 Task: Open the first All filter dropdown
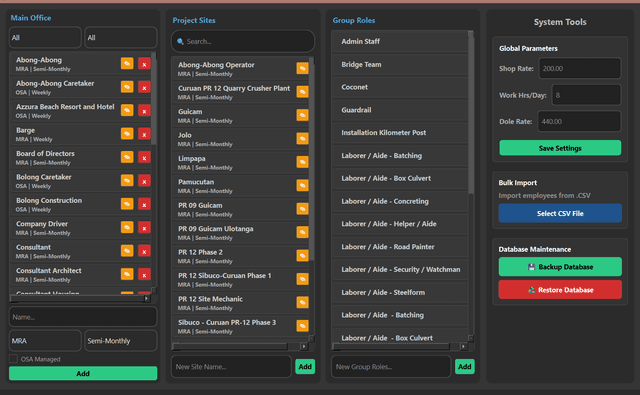45,38
